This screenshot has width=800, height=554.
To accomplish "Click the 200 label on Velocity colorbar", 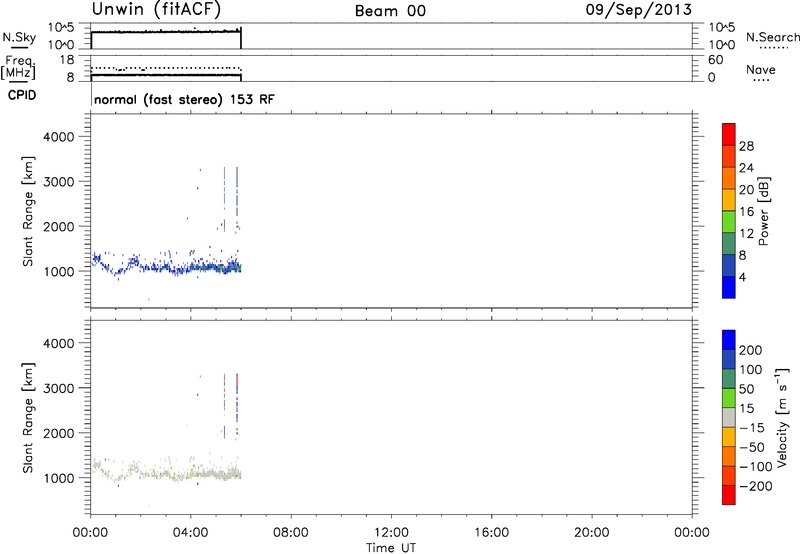I will point(751,350).
